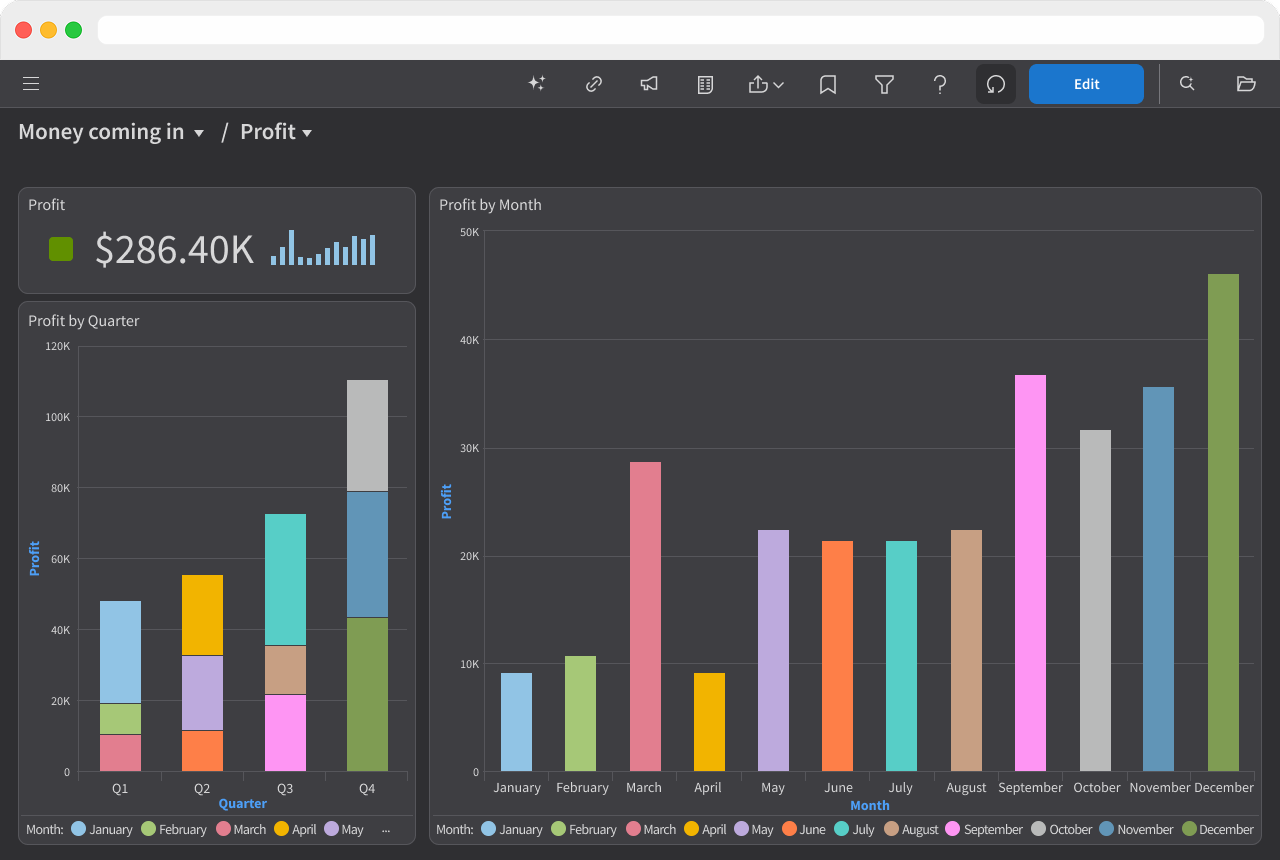Click the March bar in monthly chart
The width and height of the screenshot is (1280, 860).
pos(645,616)
